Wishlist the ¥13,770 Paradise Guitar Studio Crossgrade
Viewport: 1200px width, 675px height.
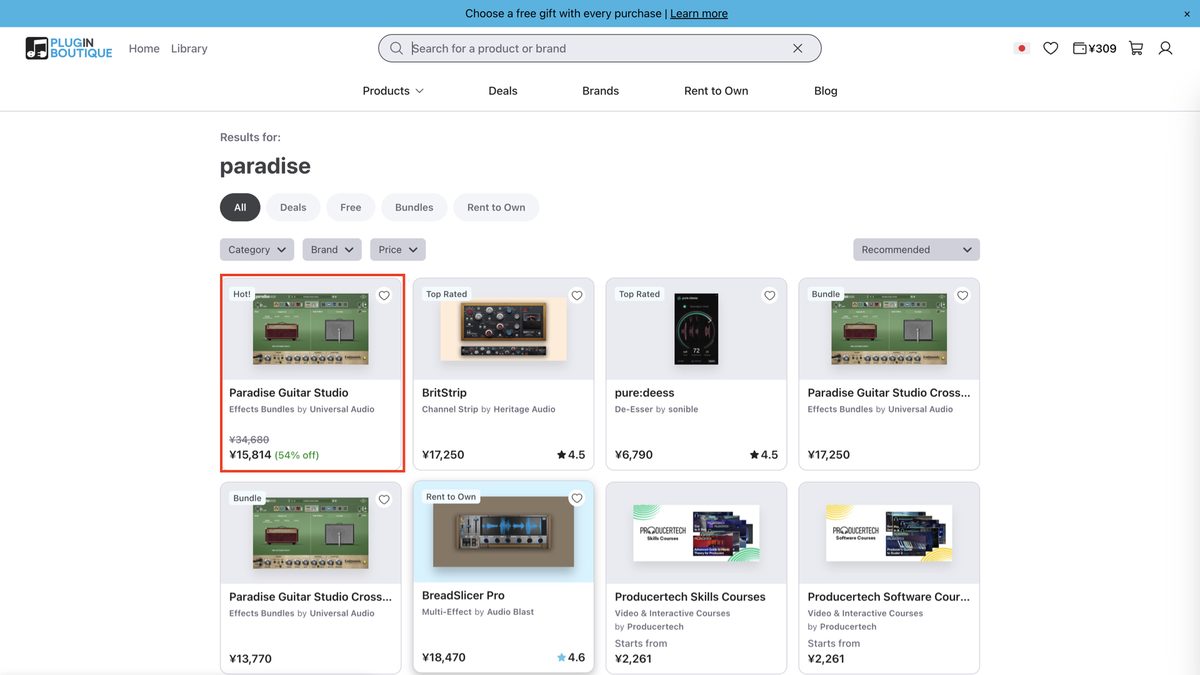[x=384, y=500]
